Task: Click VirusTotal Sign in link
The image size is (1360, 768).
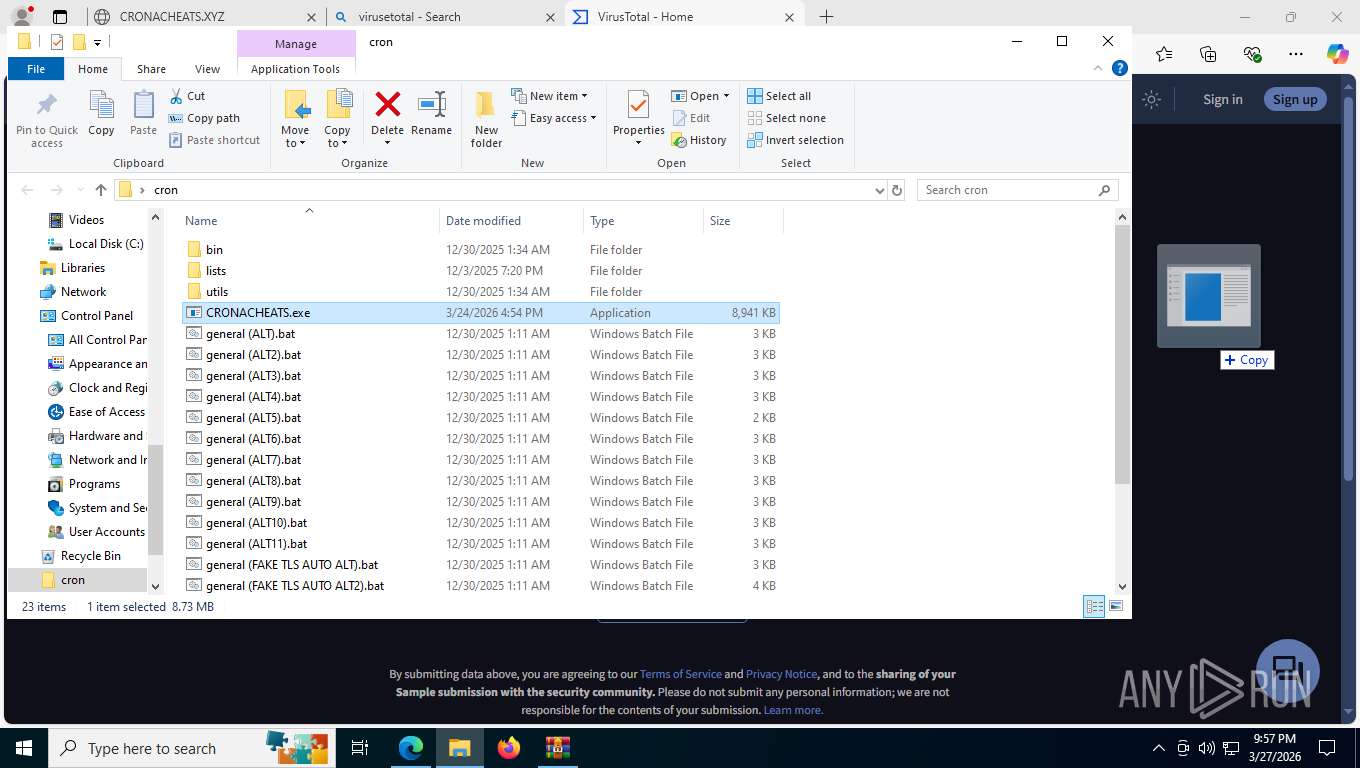Action: pos(1222,99)
